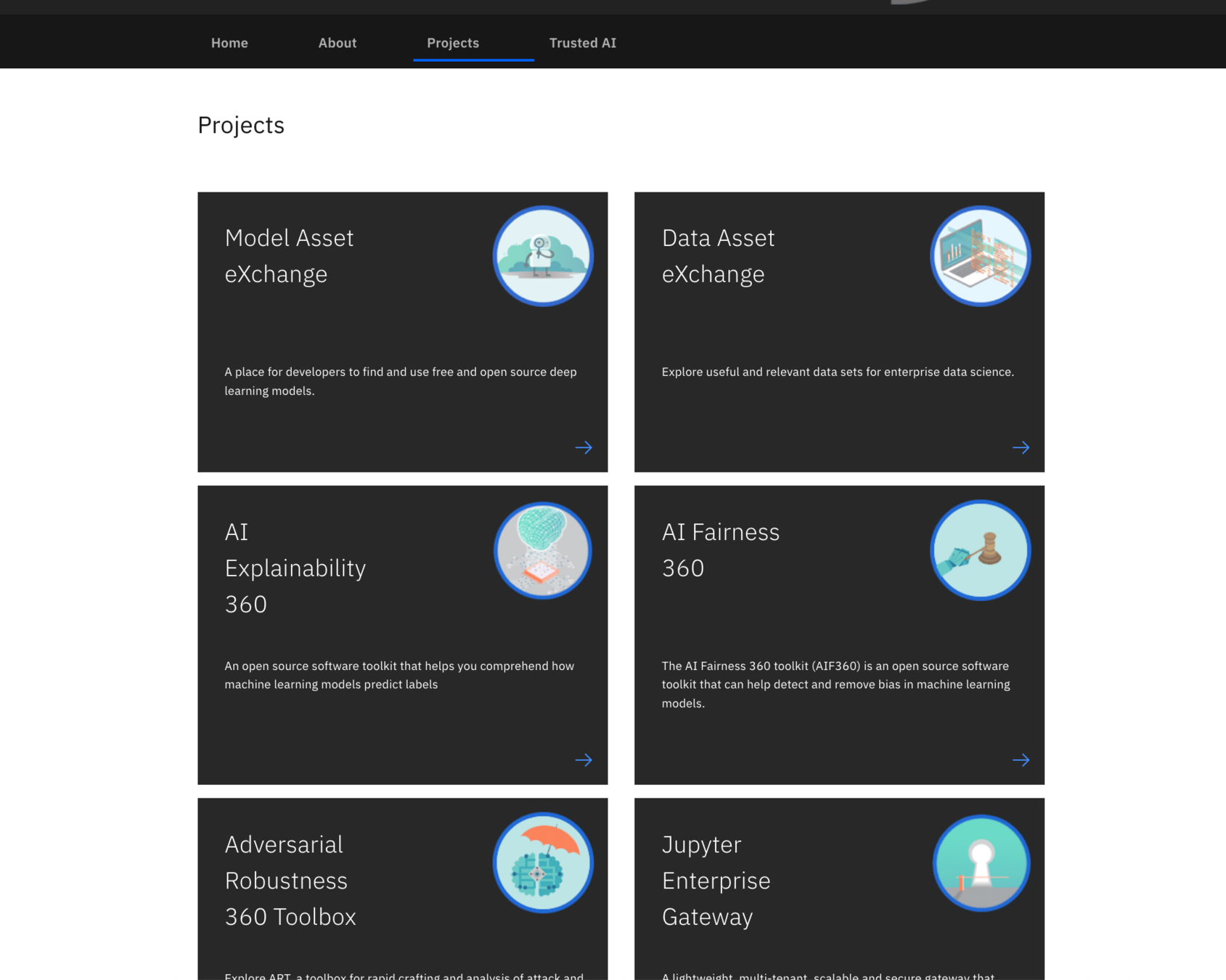Open the Jupyter Enterprise Gateway title
The height and width of the screenshot is (980, 1226).
click(x=716, y=880)
